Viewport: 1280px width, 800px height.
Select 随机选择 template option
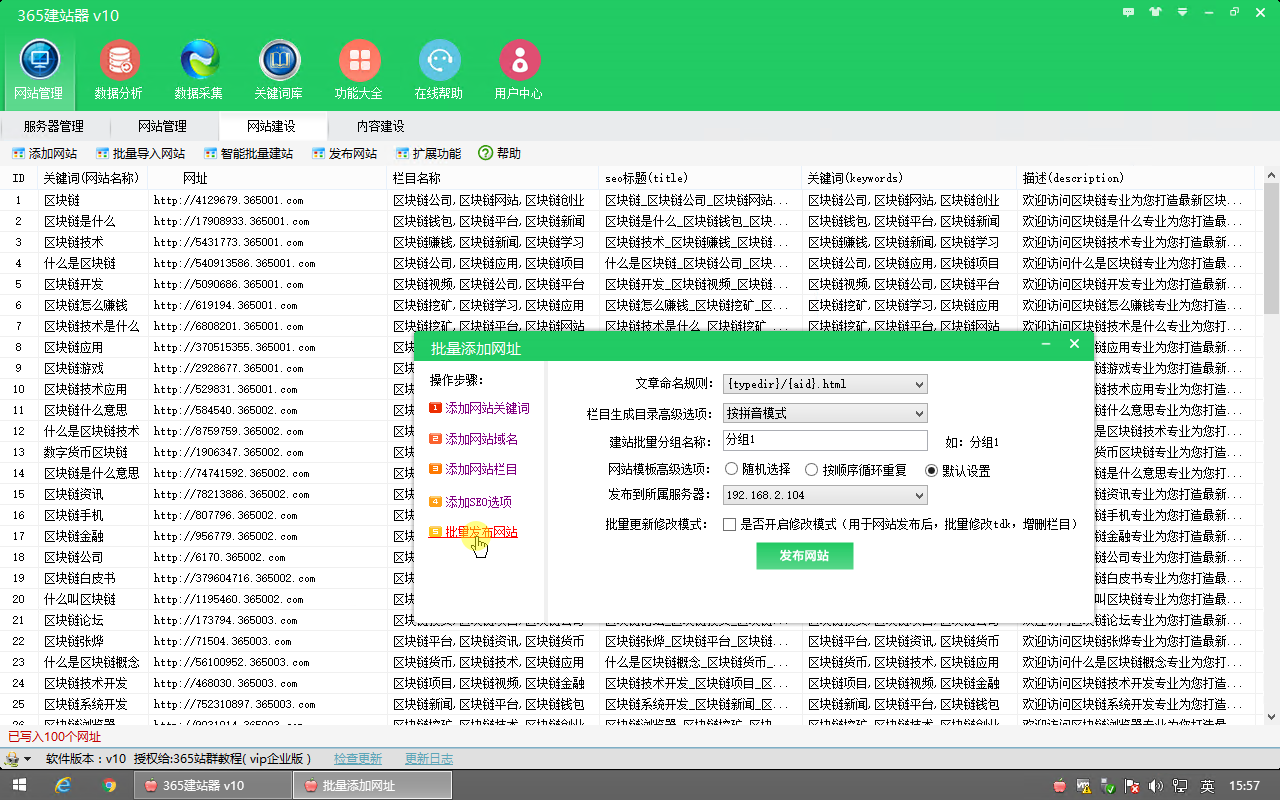(x=757, y=470)
